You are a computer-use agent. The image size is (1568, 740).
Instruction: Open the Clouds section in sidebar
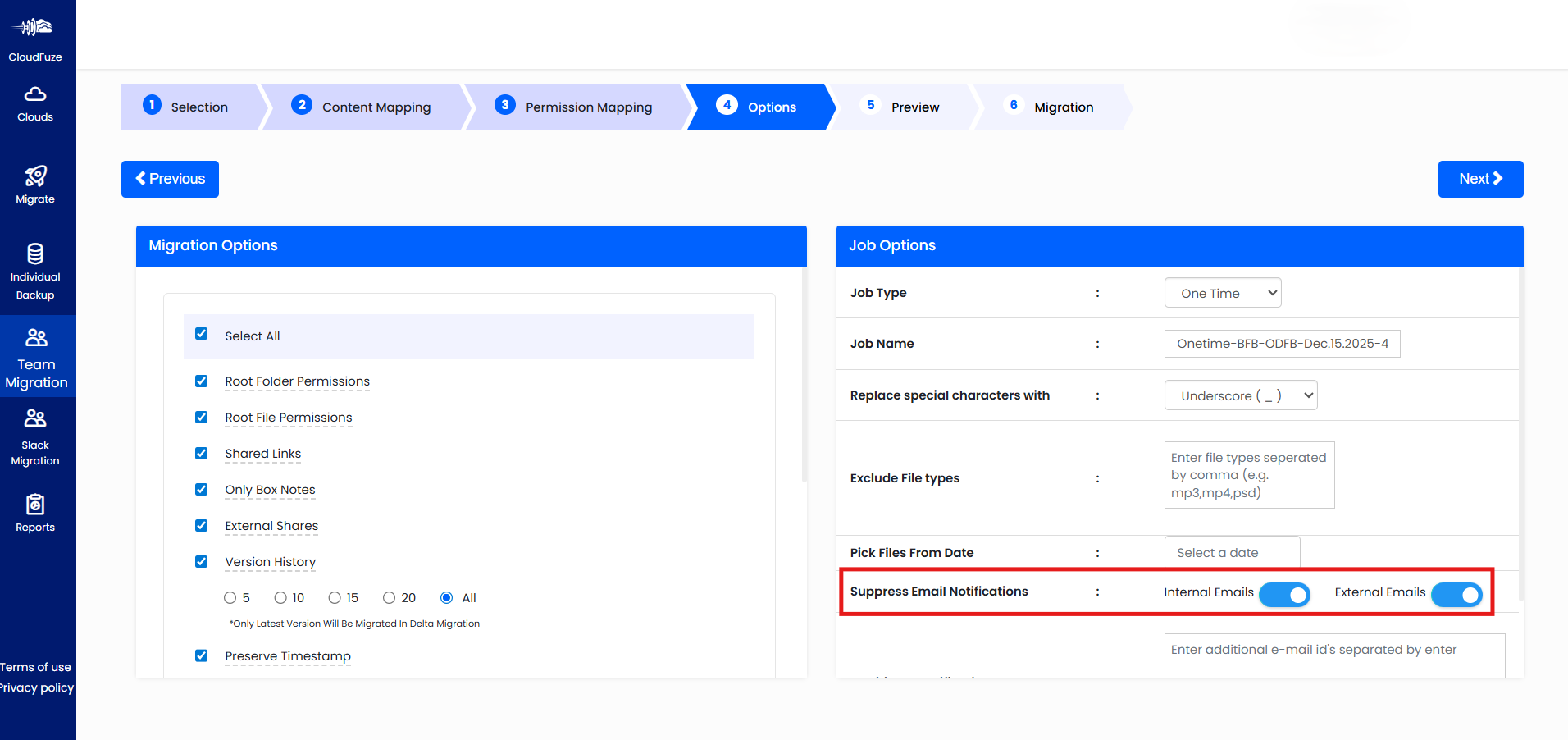[x=34, y=103]
